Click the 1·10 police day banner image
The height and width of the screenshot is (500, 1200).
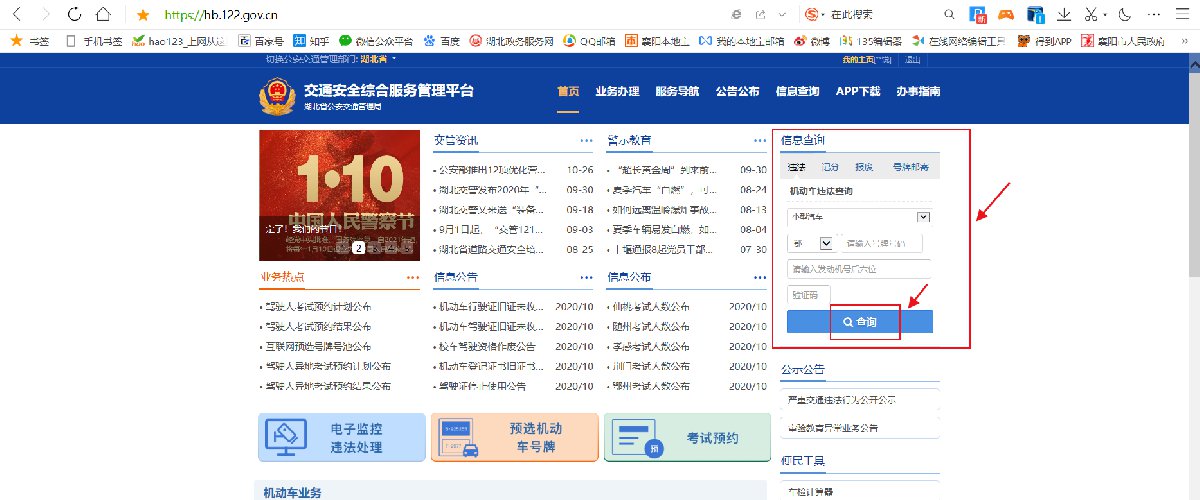(x=339, y=195)
